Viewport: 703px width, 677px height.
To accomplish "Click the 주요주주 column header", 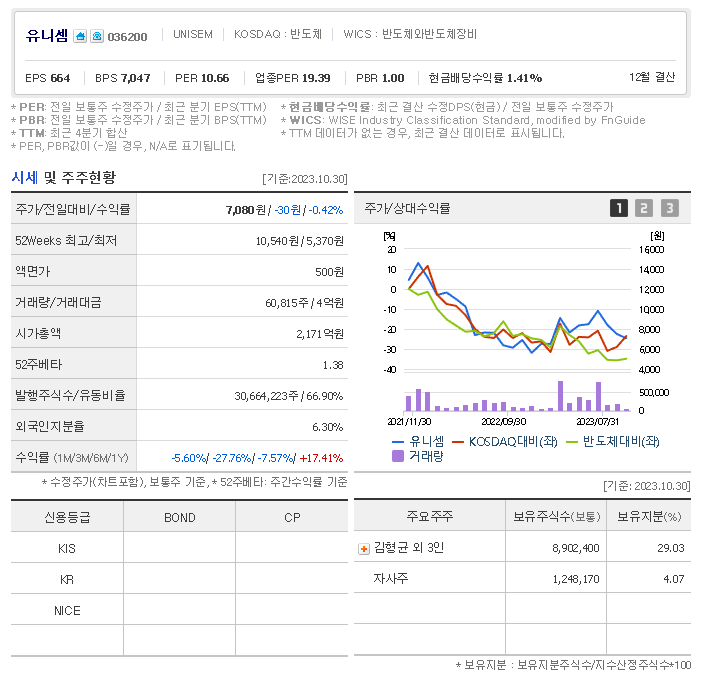I will [430, 516].
